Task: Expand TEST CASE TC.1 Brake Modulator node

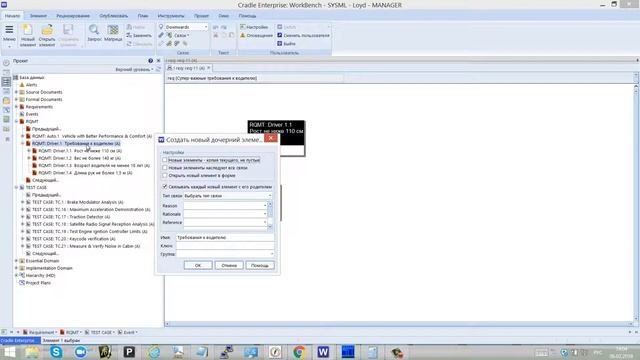Action: point(23,202)
